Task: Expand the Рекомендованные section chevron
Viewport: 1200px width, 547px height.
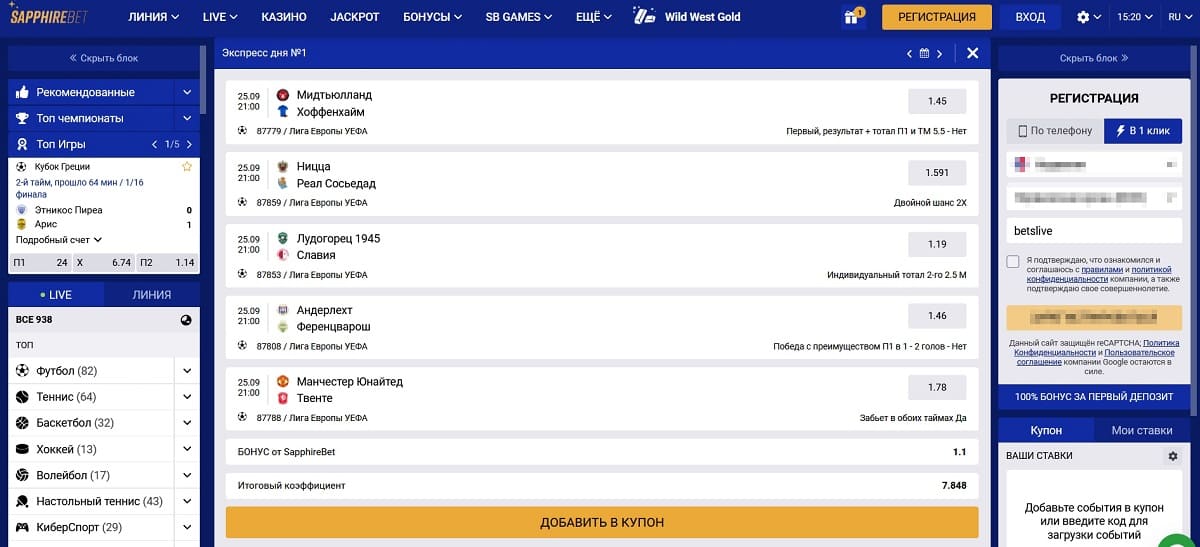Action: [x=187, y=92]
